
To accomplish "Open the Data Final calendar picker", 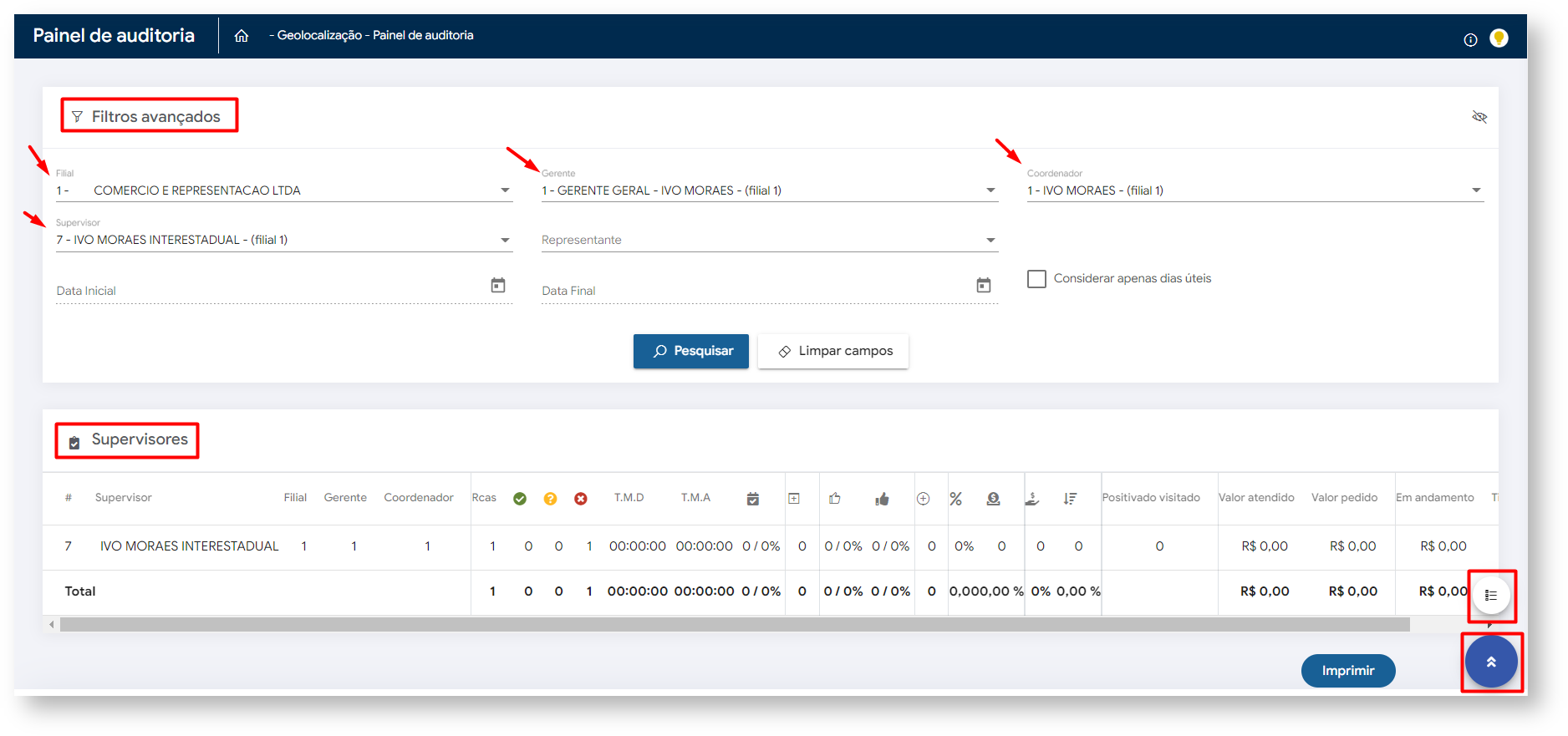I will [x=984, y=286].
